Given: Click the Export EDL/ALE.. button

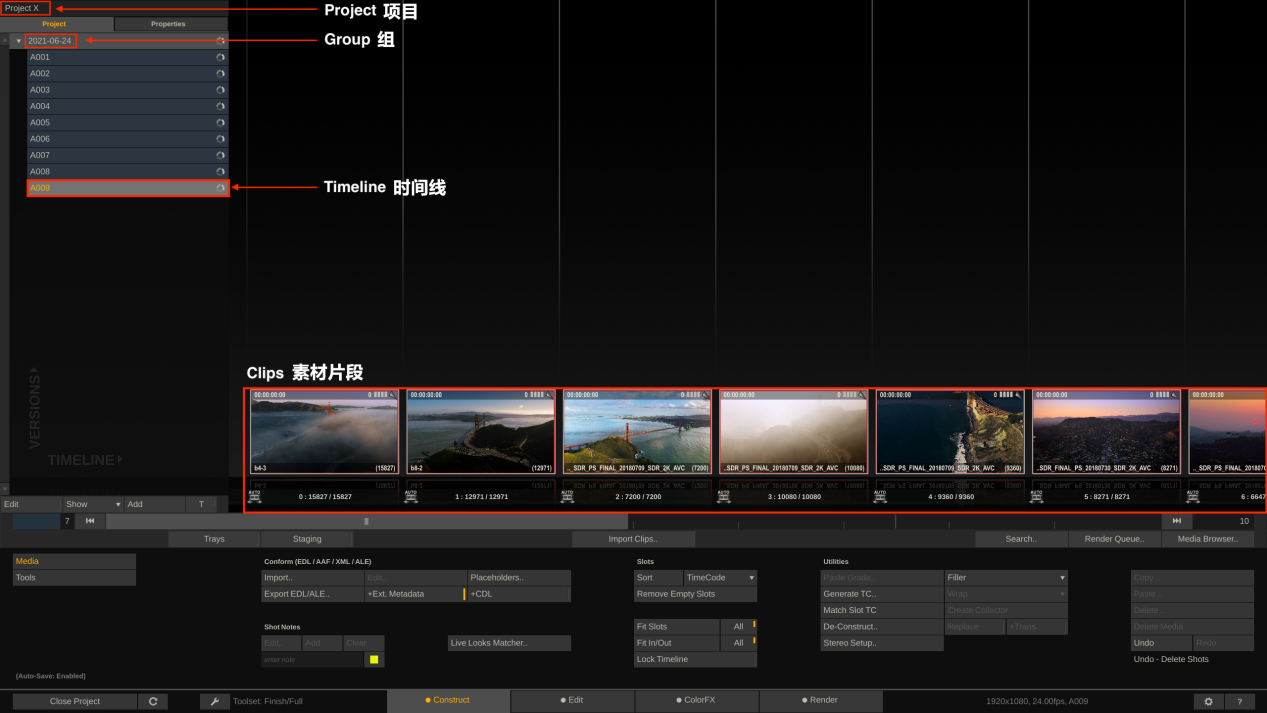Looking at the screenshot, I should pyautogui.click(x=313, y=594).
